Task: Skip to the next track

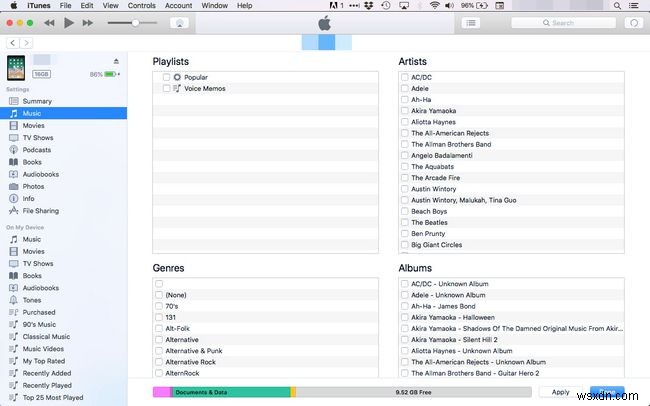Action: (x=87, y=23)
